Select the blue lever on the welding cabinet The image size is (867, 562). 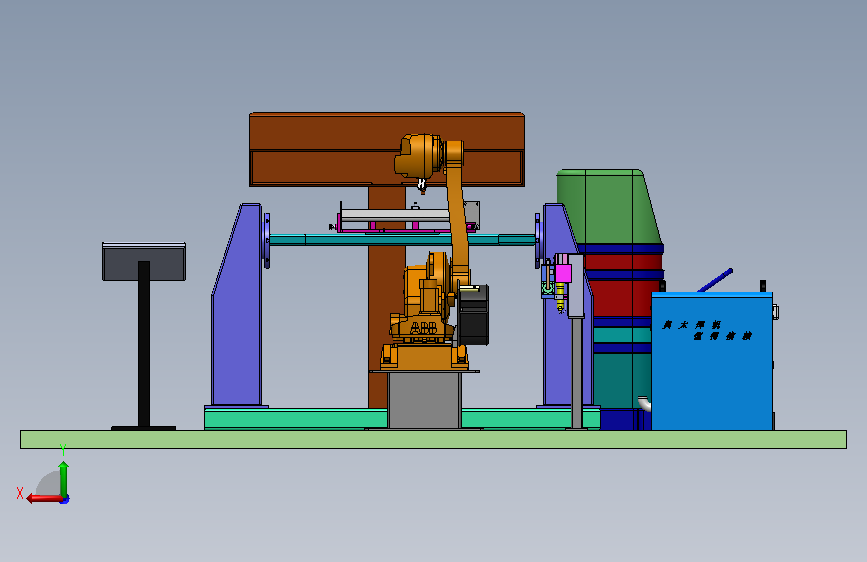[x=715, y=280]
